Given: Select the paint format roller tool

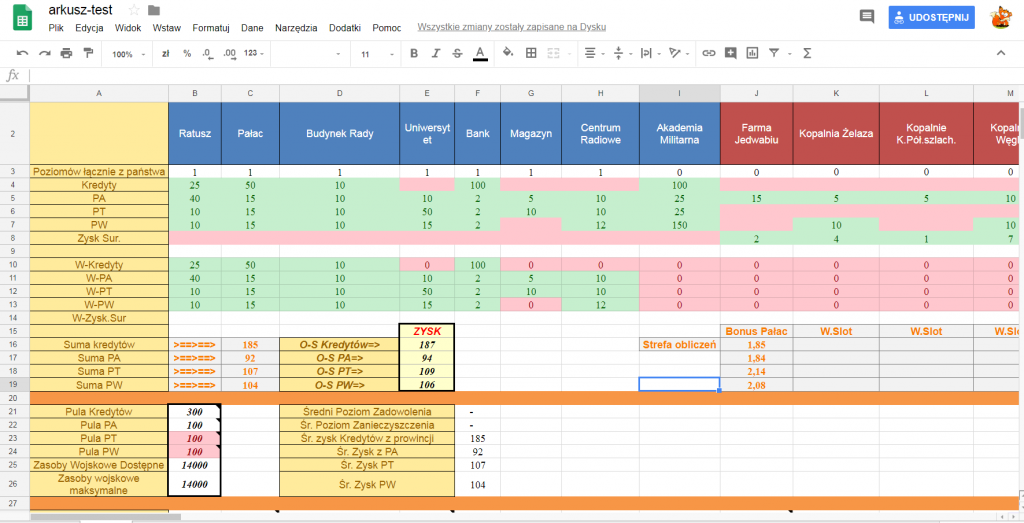Looking at the screenshot, I should (88, 53).
